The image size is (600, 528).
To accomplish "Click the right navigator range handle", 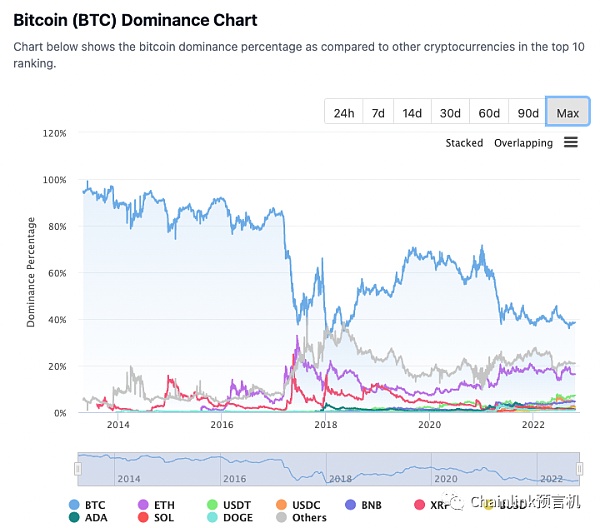I will [579, 469].
